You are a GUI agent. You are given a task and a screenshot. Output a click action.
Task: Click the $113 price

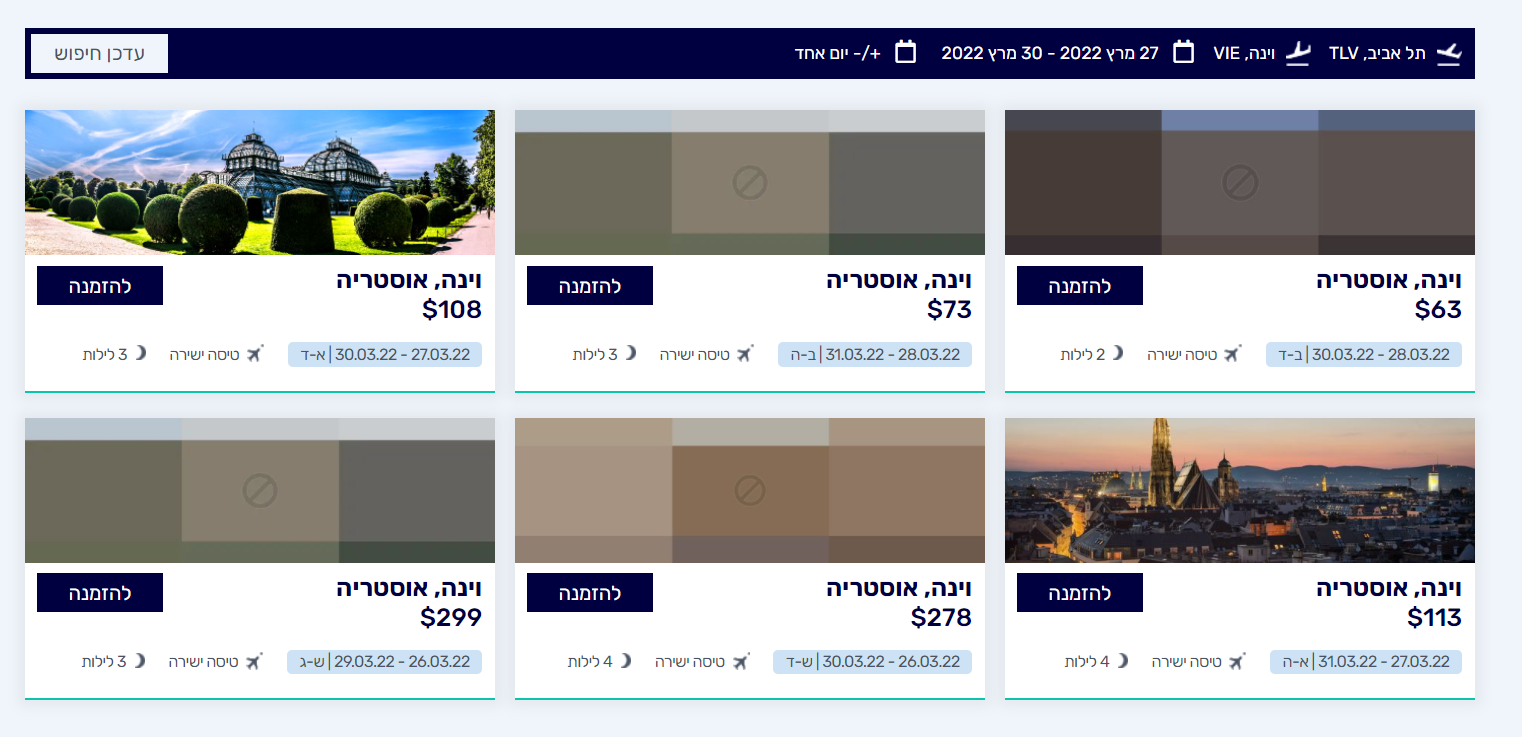coord(1434,618)
